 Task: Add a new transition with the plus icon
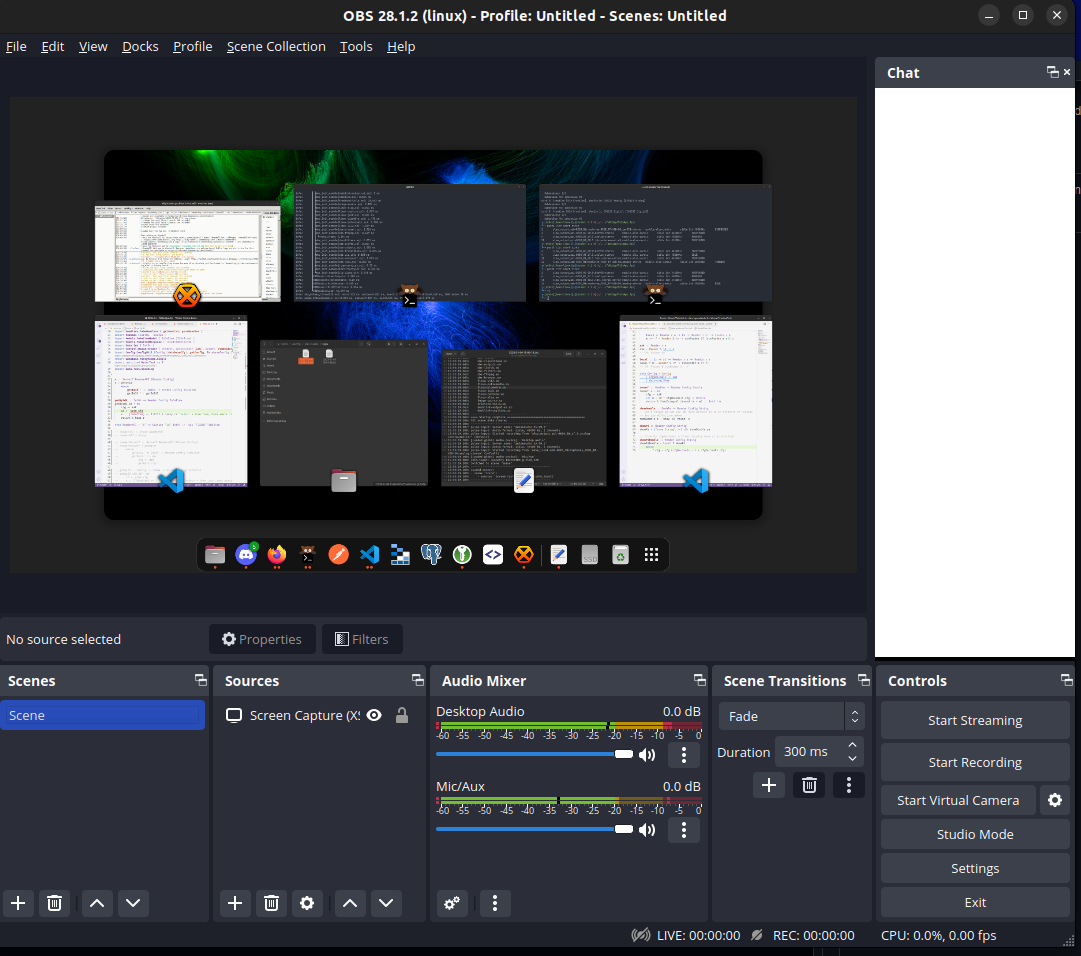[769, 785]
